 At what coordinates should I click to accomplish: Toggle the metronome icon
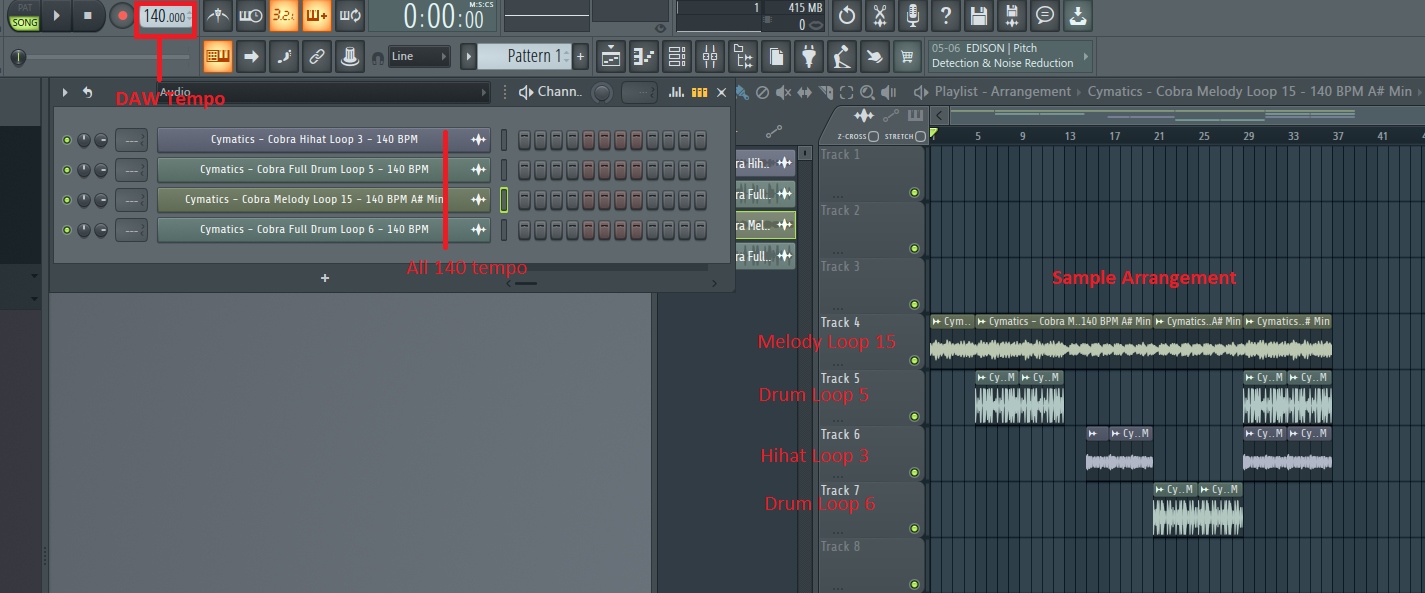click(217, 16)
